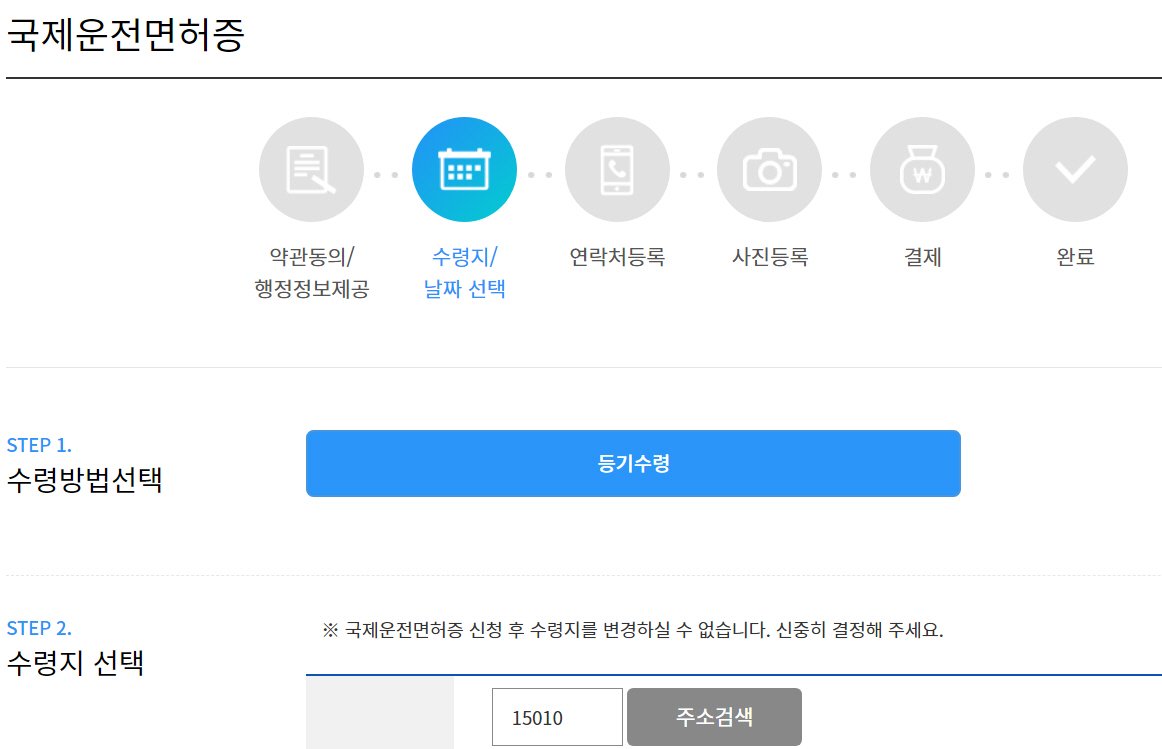The image size is (1162, 749).
Task: Click the won money bag payment icon
Action: click(922, 170)
